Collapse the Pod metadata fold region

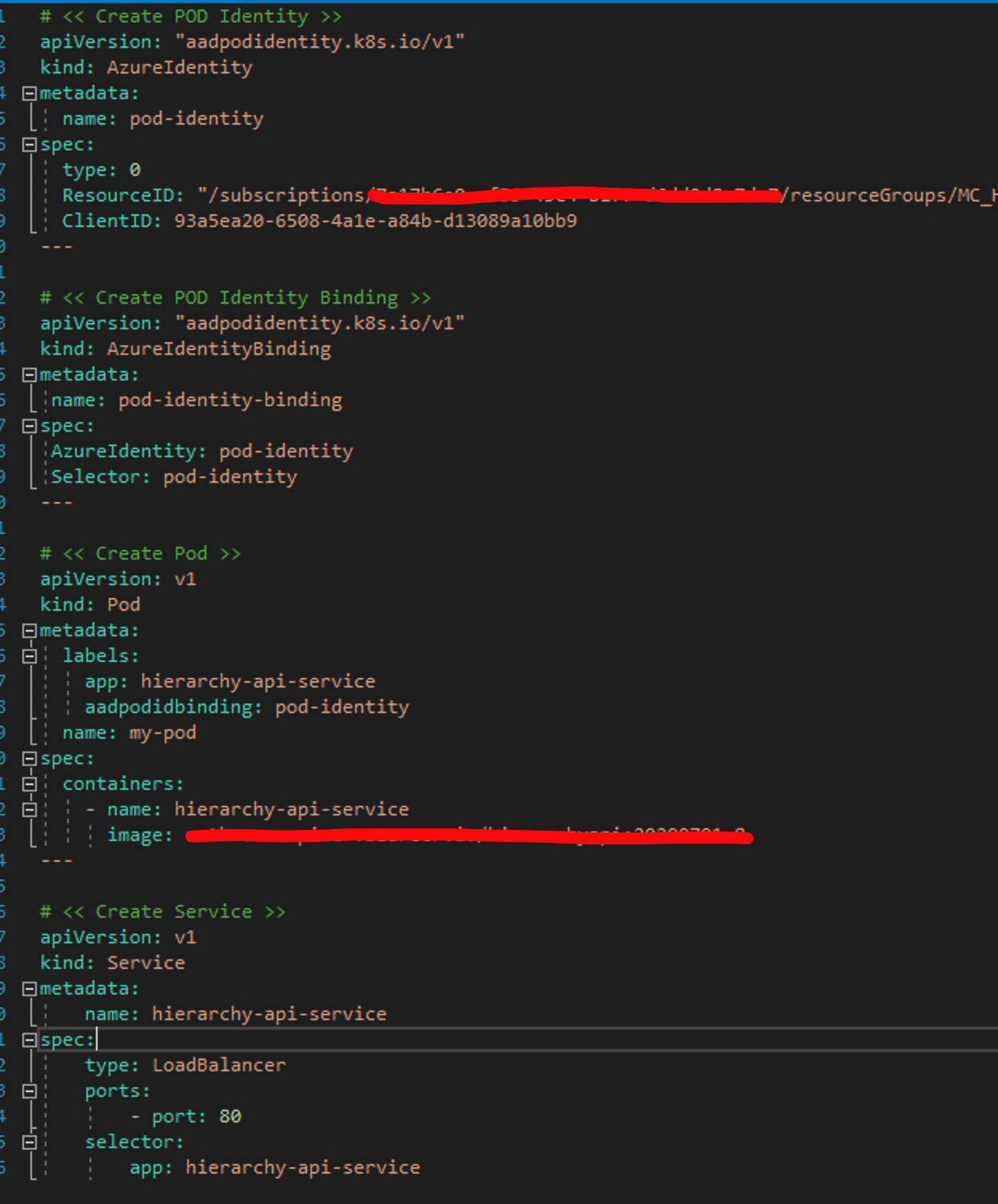29,629
